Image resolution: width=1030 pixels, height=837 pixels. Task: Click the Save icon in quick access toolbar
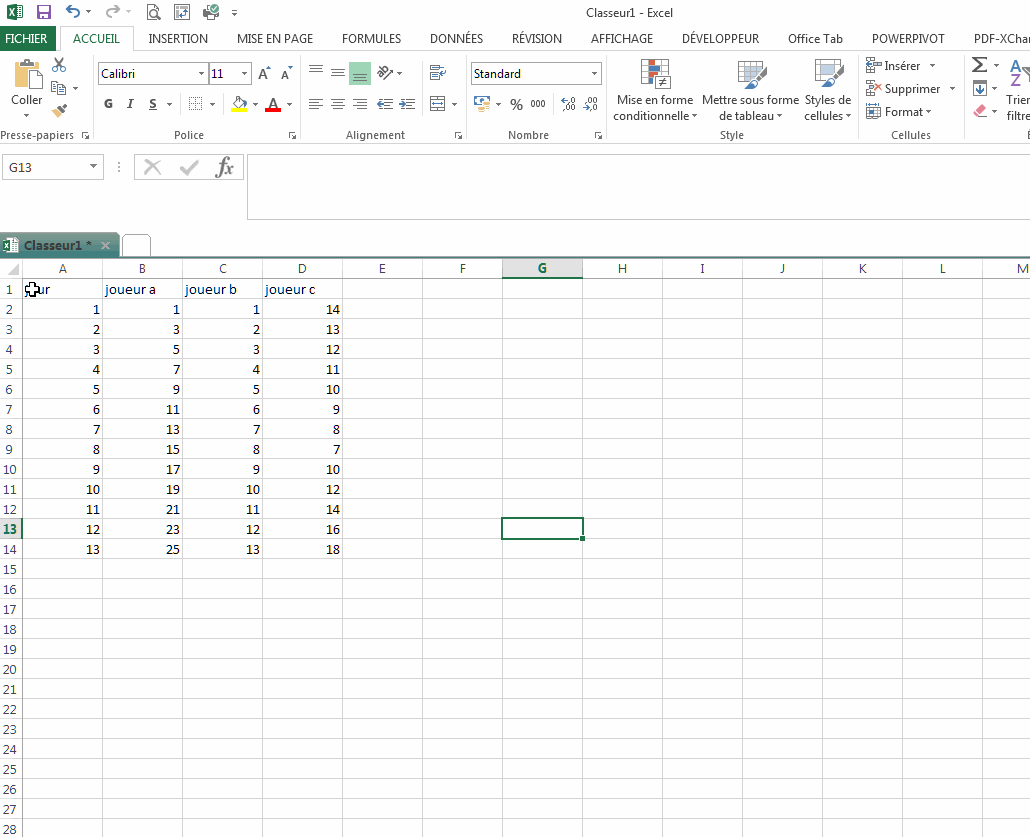[43, 12]
